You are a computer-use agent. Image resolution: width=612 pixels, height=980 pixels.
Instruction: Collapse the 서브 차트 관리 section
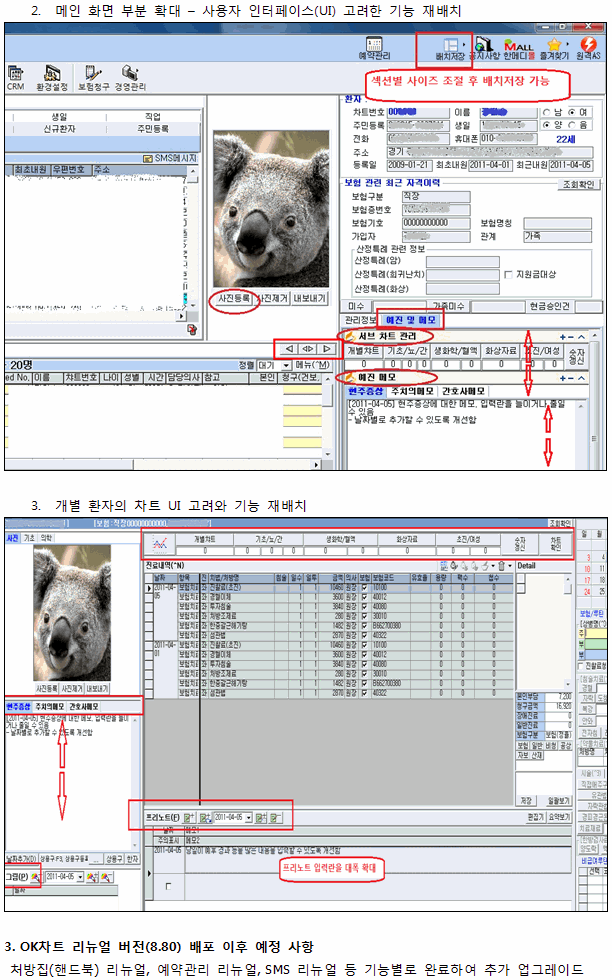coord(581,337)
